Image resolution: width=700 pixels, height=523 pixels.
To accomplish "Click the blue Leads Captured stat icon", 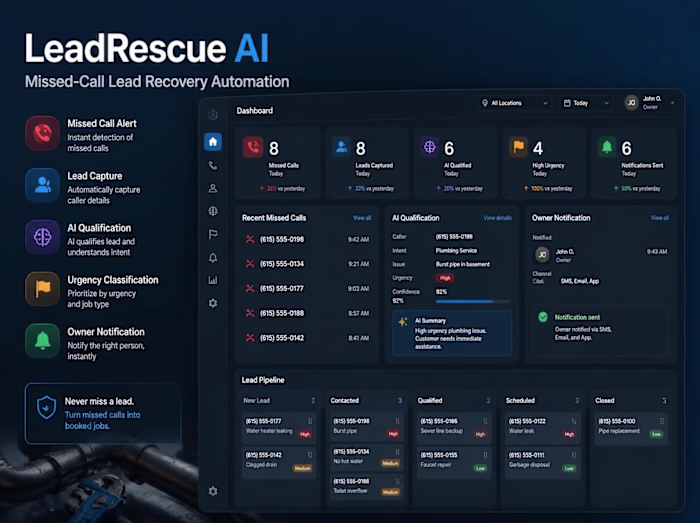I will click(x=342, y=147).
